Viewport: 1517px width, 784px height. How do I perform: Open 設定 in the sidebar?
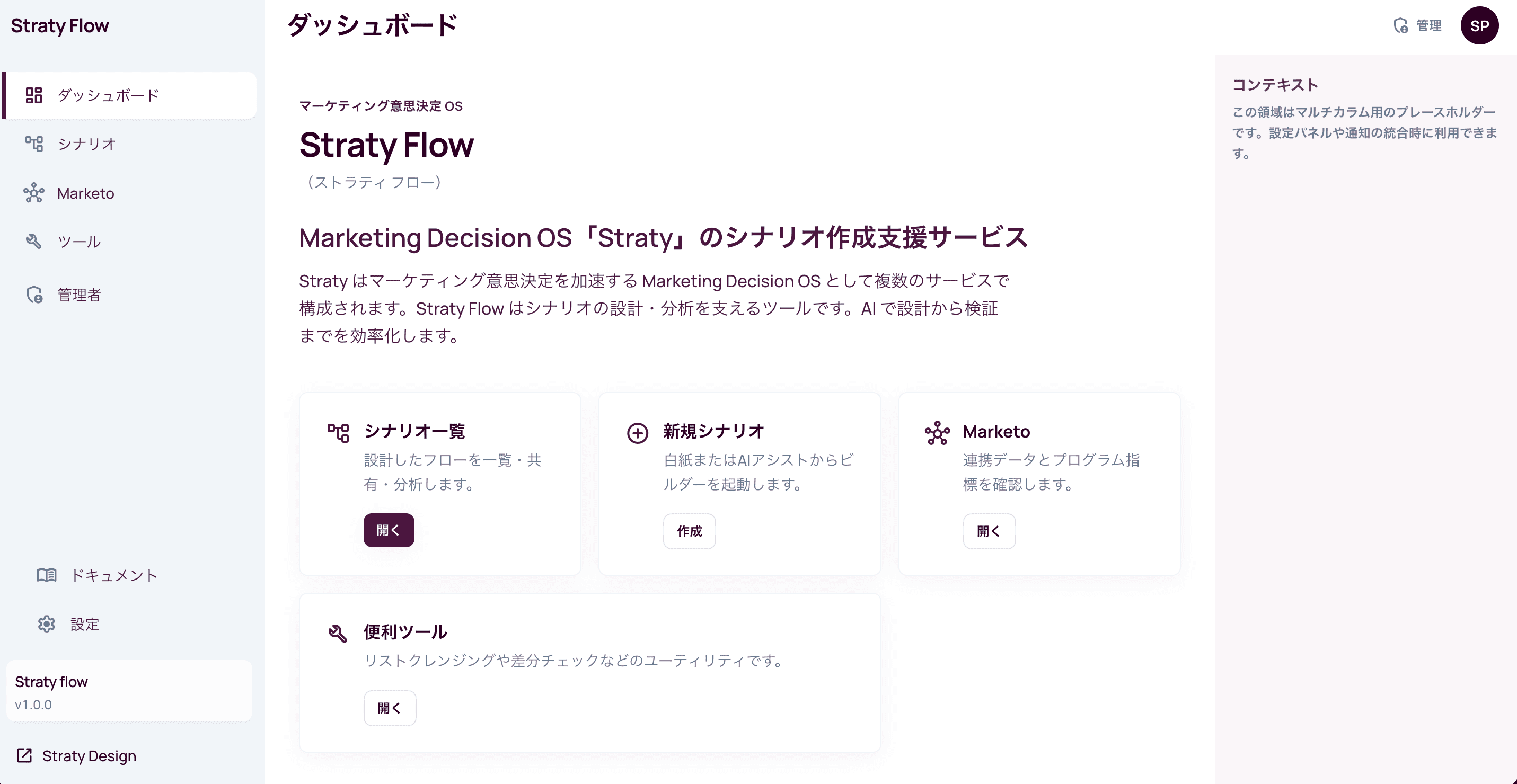click(x=129, y=624)
